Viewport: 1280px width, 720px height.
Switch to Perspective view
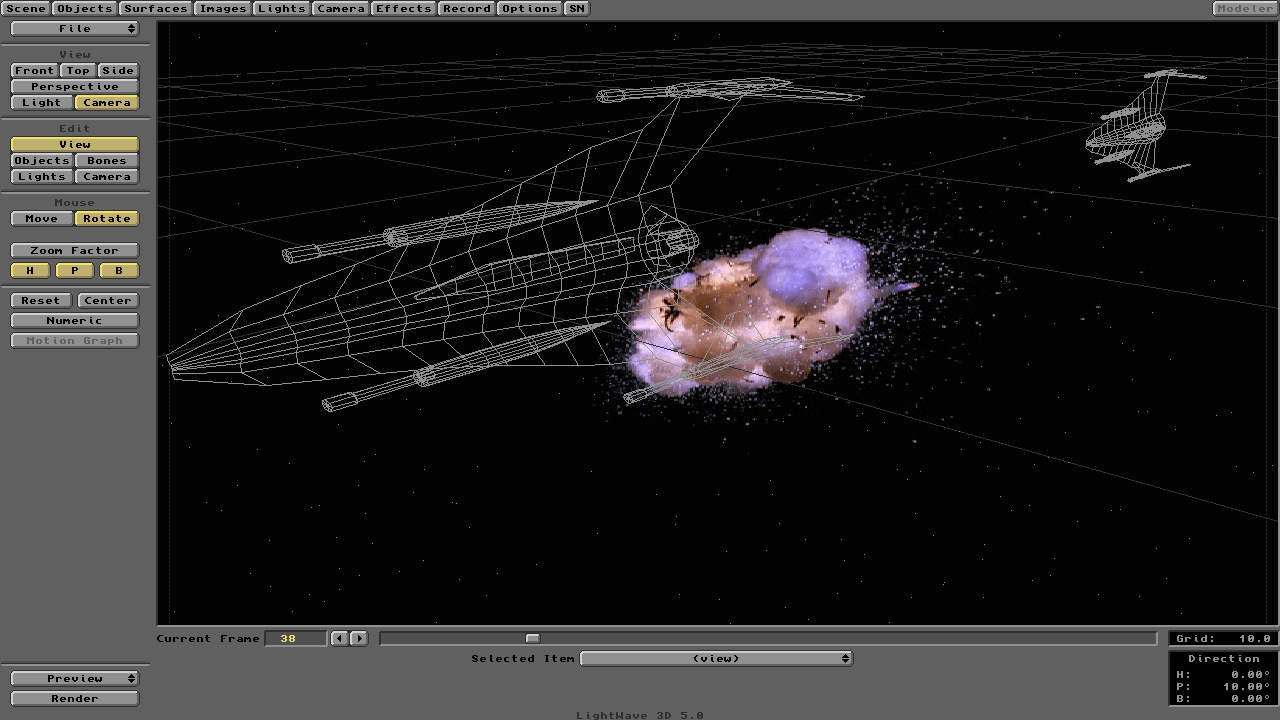pyautogui.click(x=75, y=87)
